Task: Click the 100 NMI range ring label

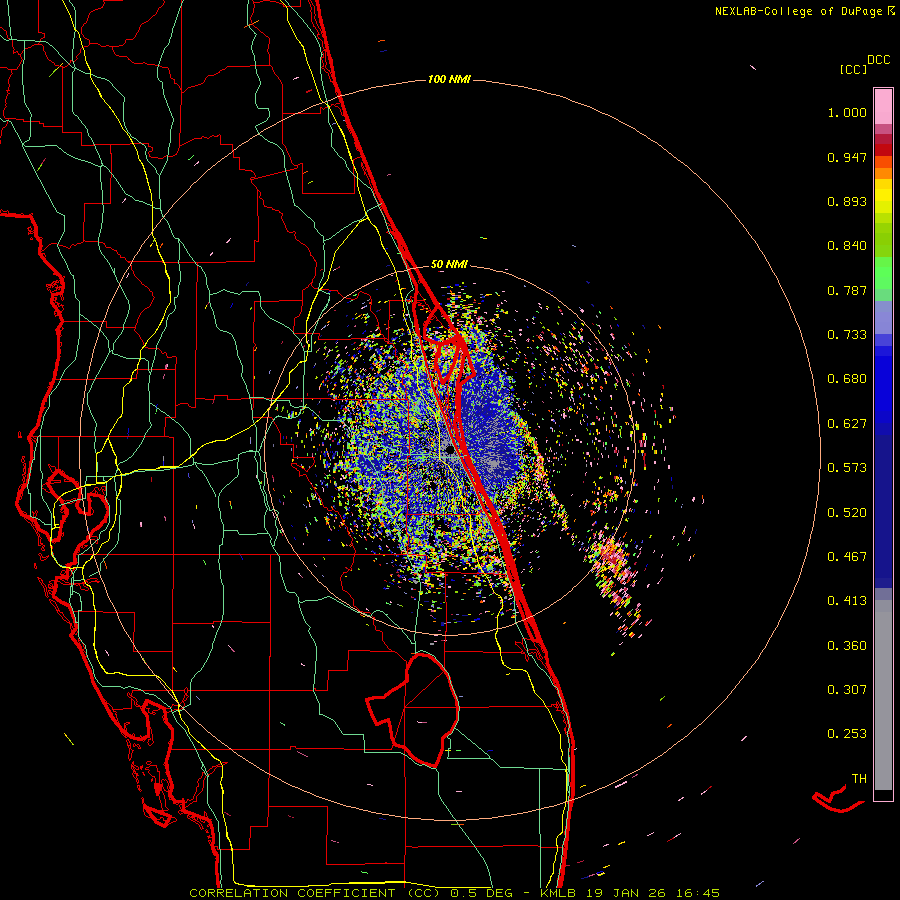Action: click(x=449, y=79)
